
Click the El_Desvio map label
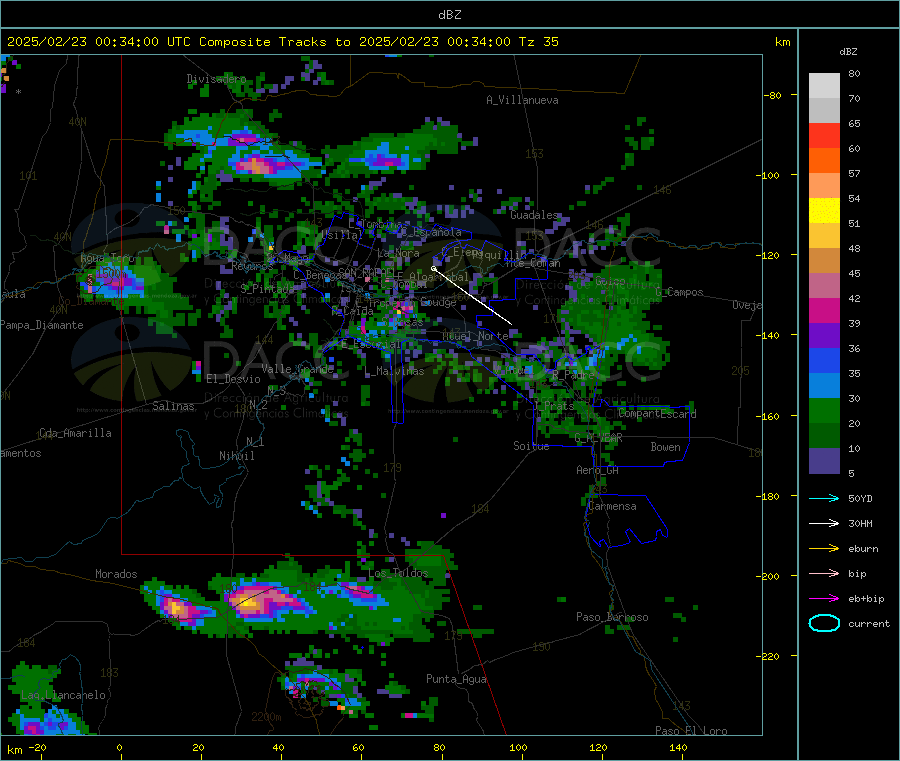pos(234,379)
